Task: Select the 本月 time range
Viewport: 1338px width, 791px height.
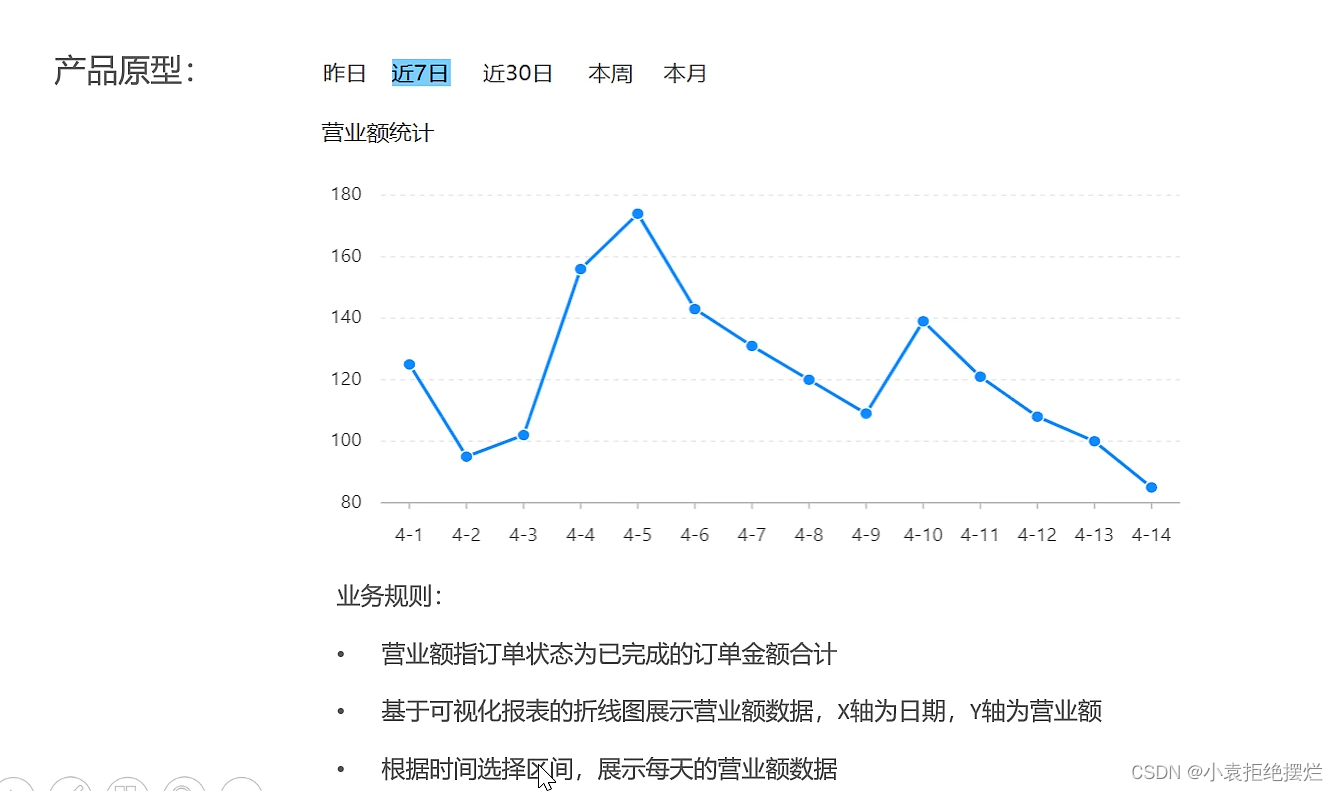Action: [x=686, y=72]
